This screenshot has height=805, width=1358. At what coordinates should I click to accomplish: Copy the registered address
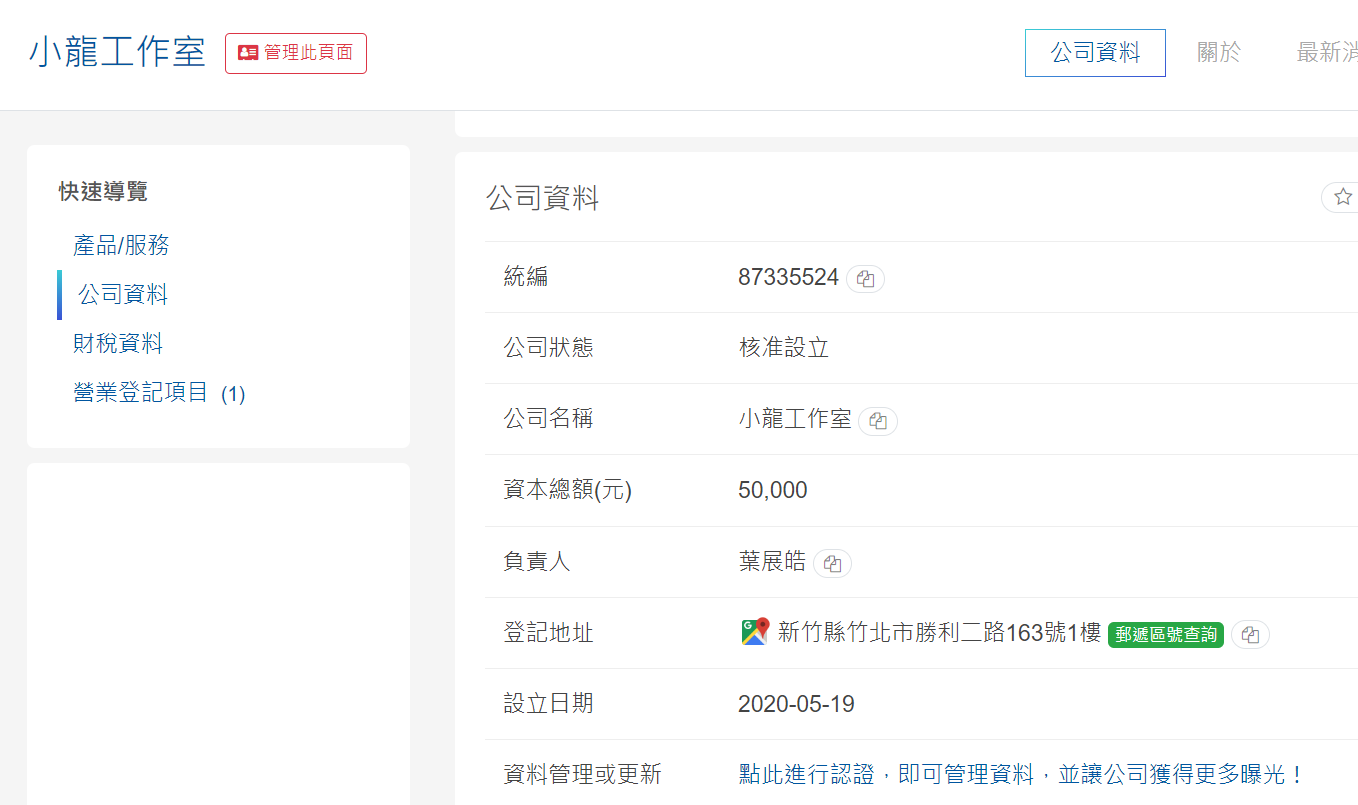[x=1250, y=635]
